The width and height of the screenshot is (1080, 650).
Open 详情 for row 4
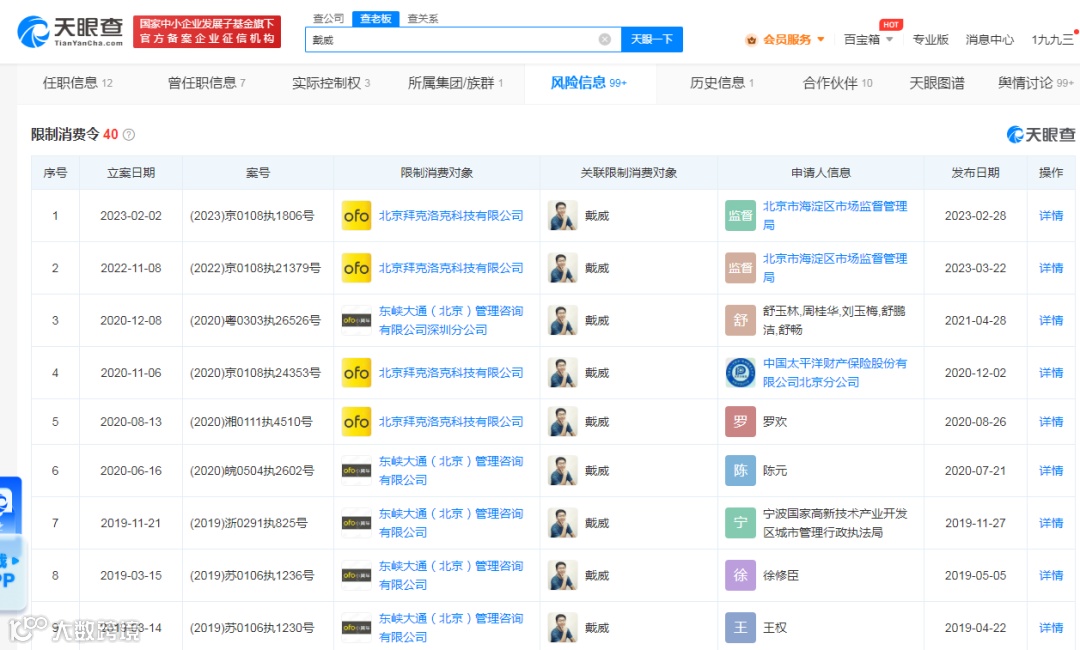click(1051, 373)
